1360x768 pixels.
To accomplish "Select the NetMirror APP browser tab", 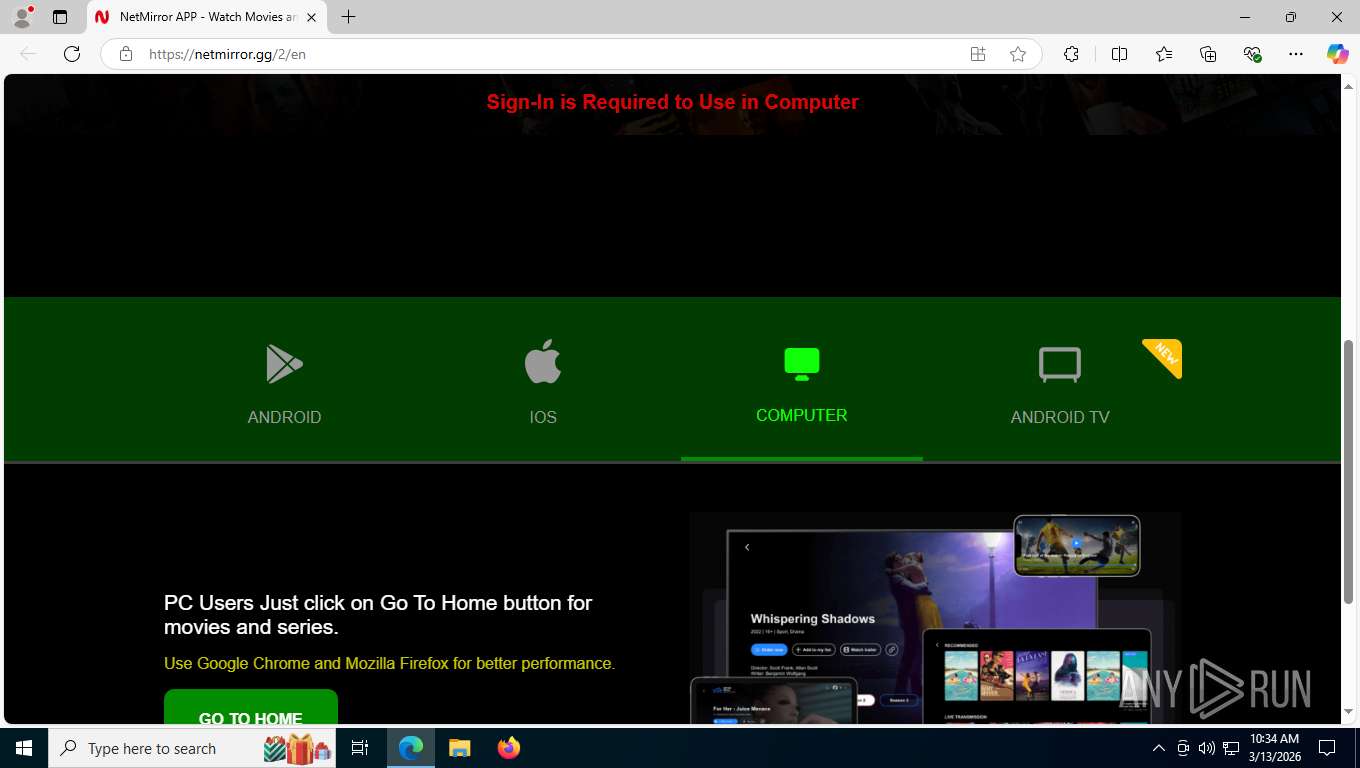I will point(207,17).
